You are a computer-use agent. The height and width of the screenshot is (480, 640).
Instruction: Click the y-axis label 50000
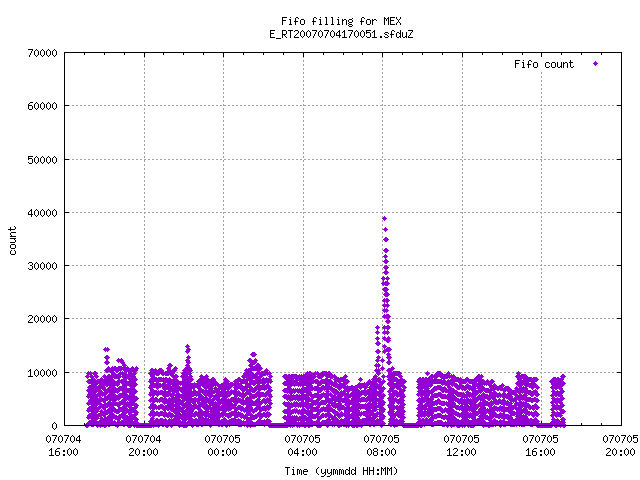(x=42, y=160)
